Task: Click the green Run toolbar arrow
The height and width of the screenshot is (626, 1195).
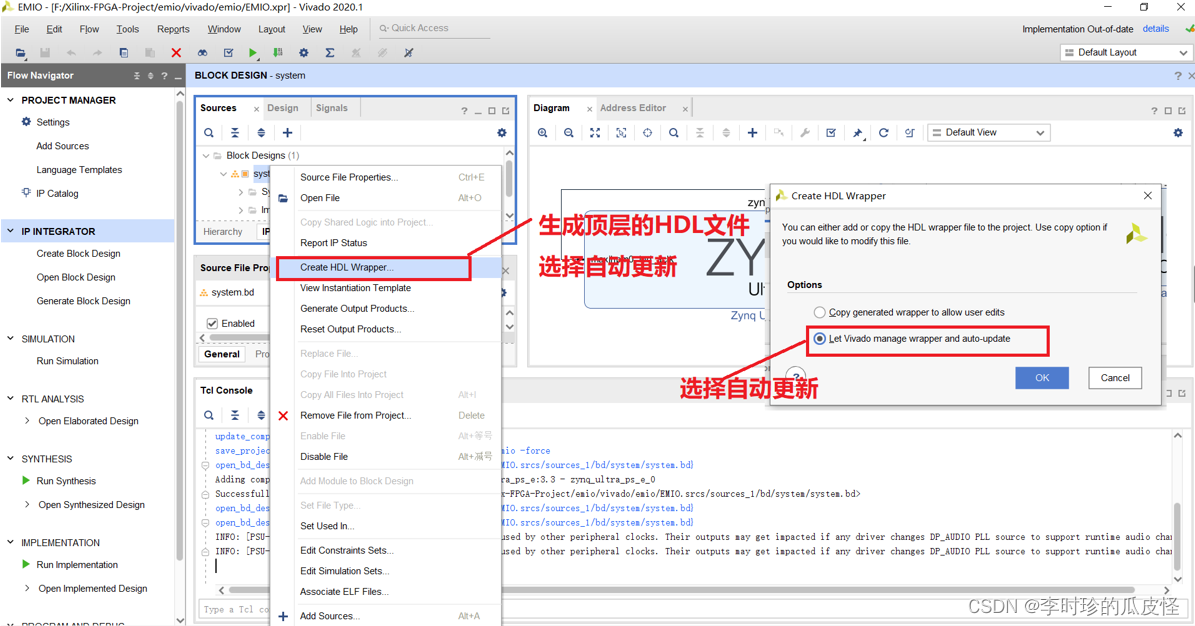Action: click(253, 53)
